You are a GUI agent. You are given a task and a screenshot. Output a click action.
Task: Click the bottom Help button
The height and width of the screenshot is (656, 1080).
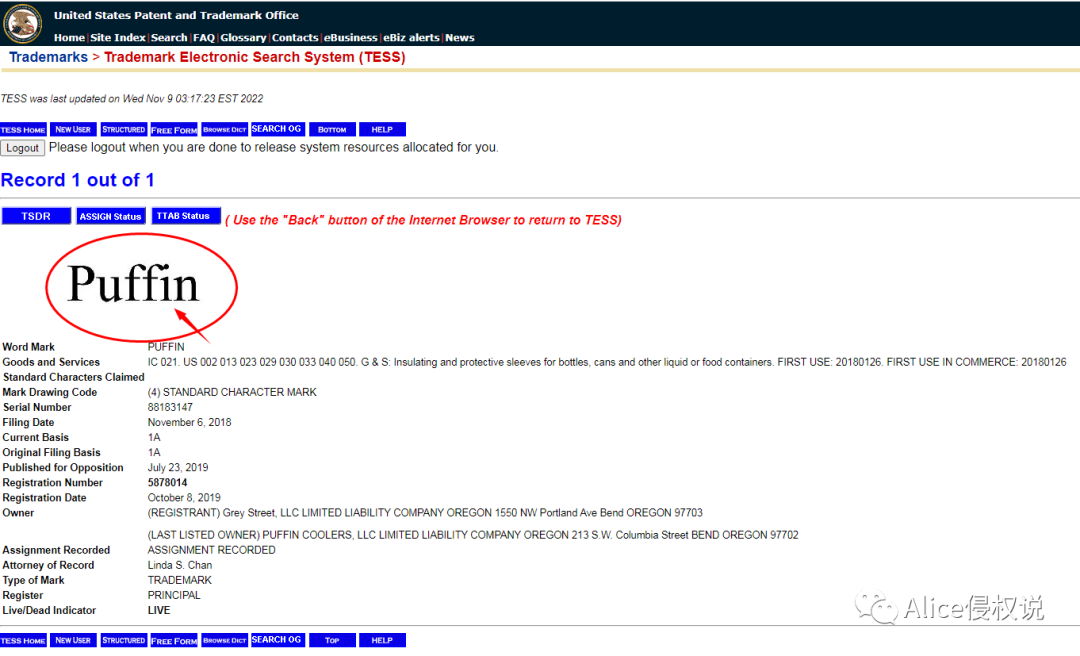(x=382, y=640)
